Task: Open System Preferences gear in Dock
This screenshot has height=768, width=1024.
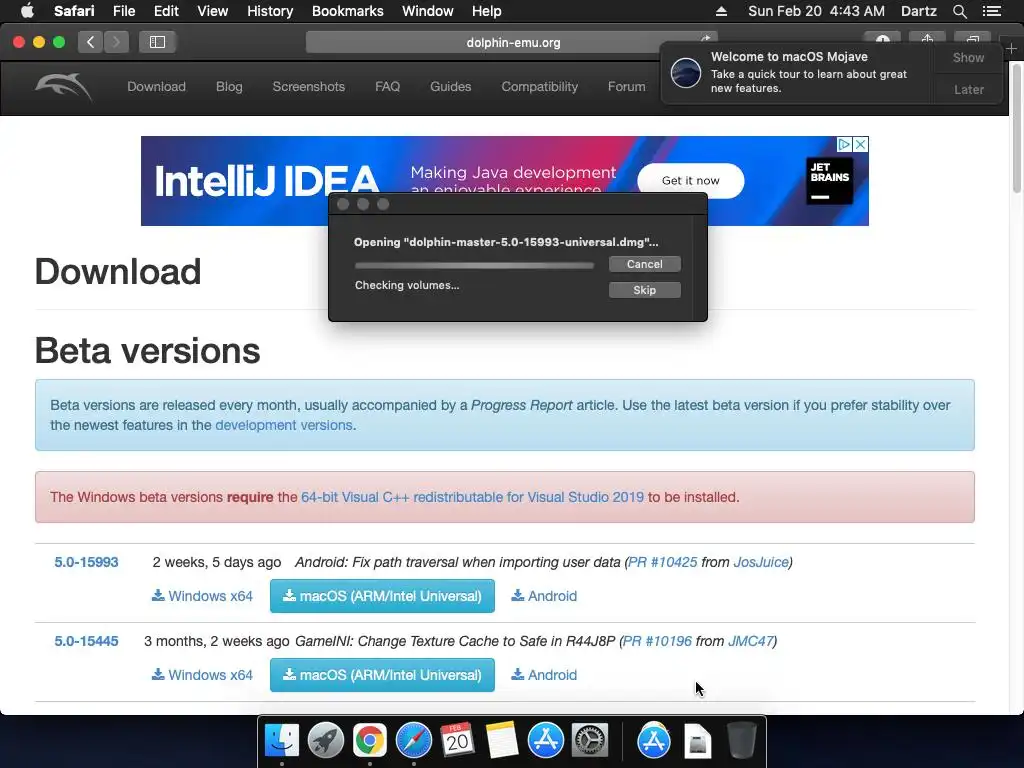Action: coord(590,740)
